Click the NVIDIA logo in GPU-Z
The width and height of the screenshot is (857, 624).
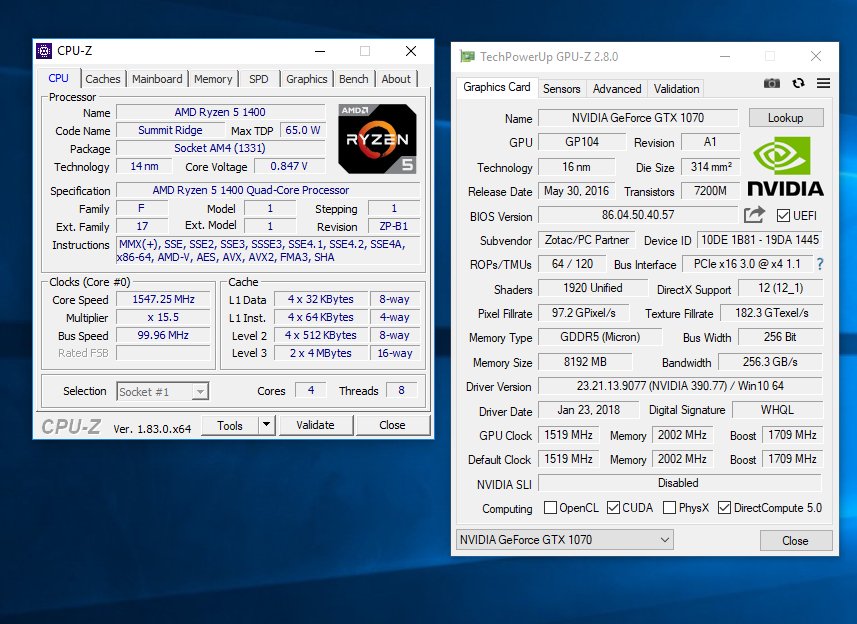[x=785, y=167]
